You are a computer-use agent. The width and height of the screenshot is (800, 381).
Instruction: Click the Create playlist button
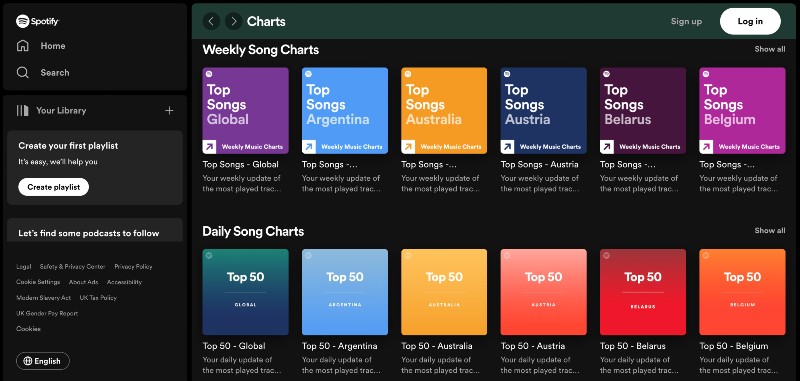coord(54,187)
